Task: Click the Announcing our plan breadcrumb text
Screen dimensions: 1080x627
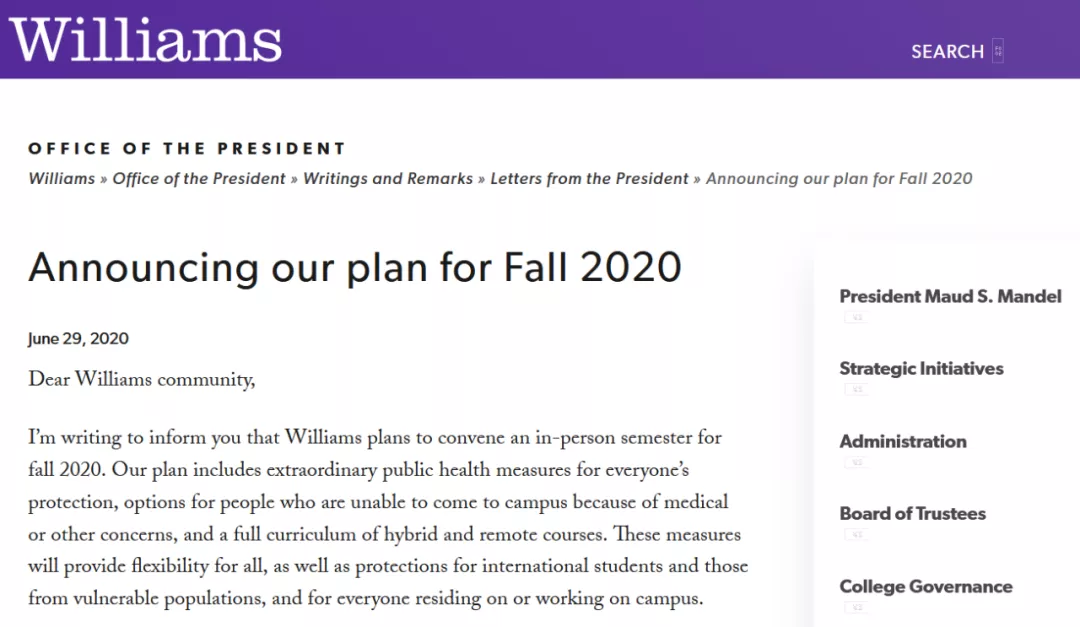Action: click(839, 179)
